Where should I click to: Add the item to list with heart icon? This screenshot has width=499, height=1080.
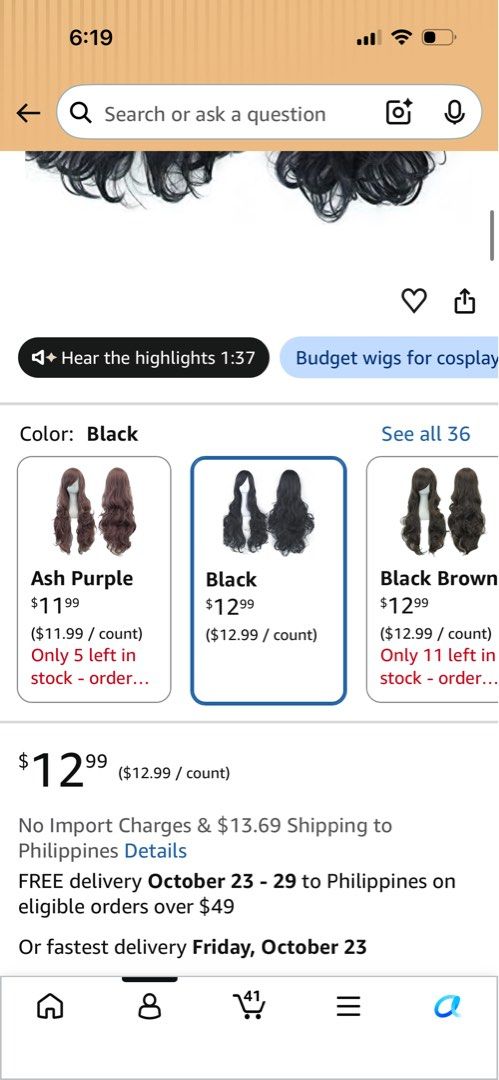click(x=414, y=301)
